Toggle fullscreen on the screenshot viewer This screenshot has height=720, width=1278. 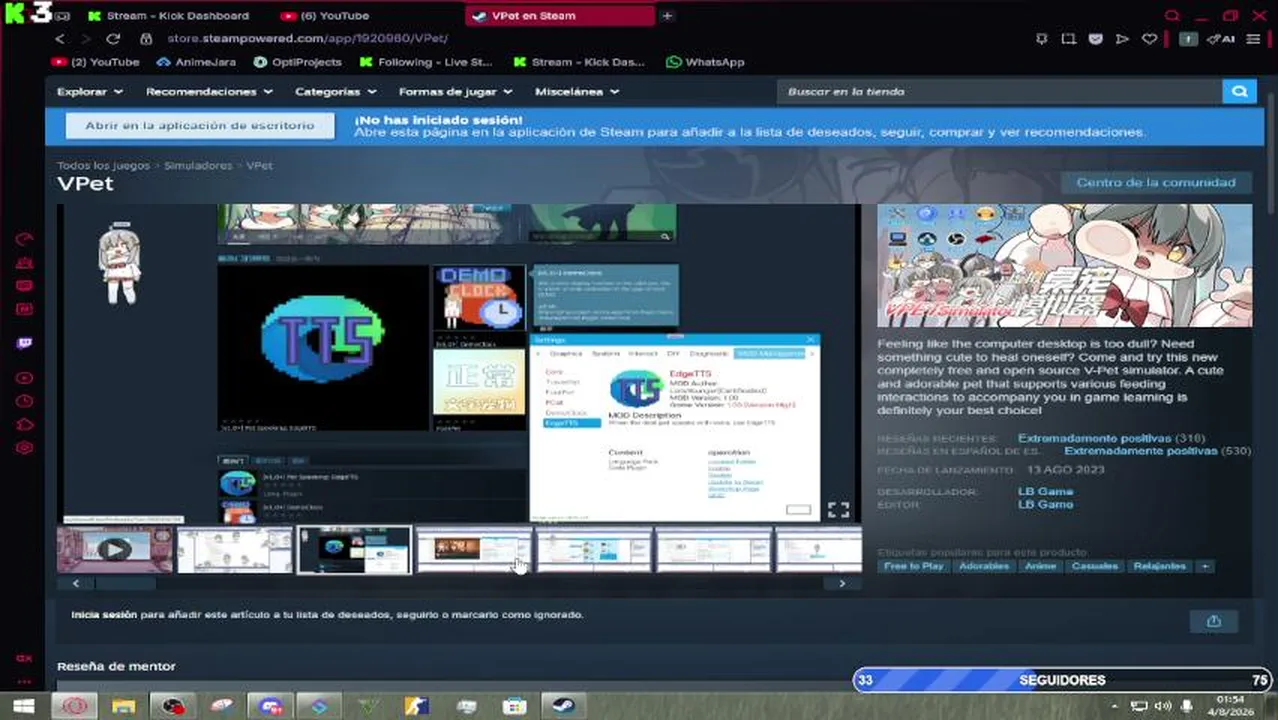tap(838, 510)
